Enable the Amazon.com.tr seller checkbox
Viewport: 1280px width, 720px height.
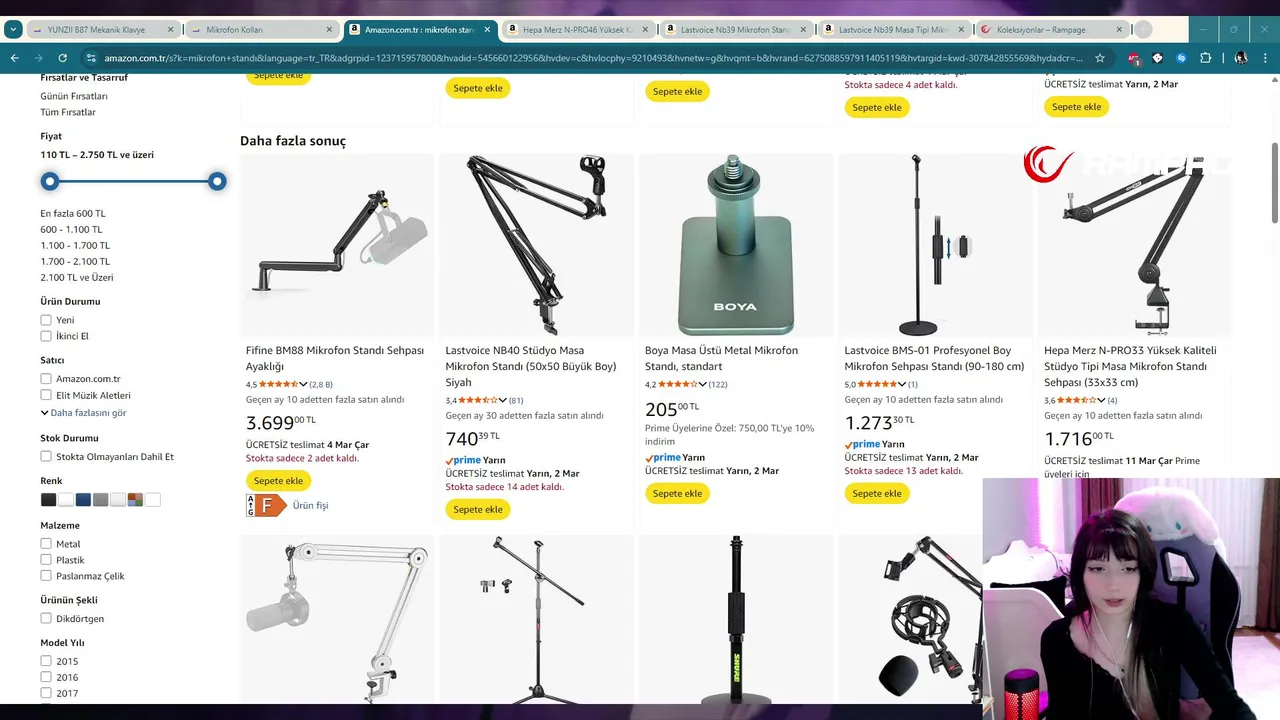pyautogui.click(x=46, y=379)
